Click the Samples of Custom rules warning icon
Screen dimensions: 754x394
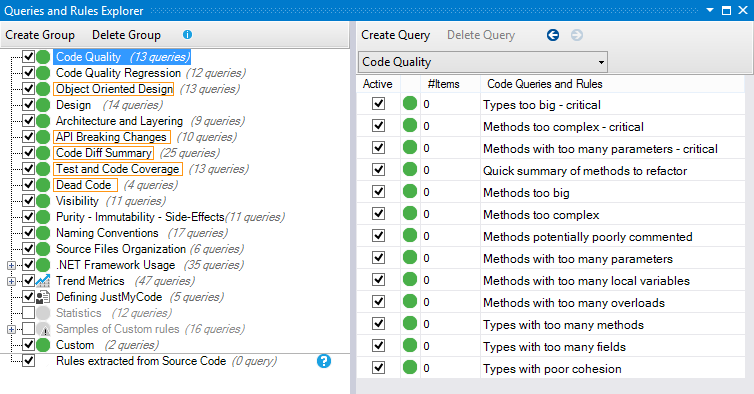43,329
